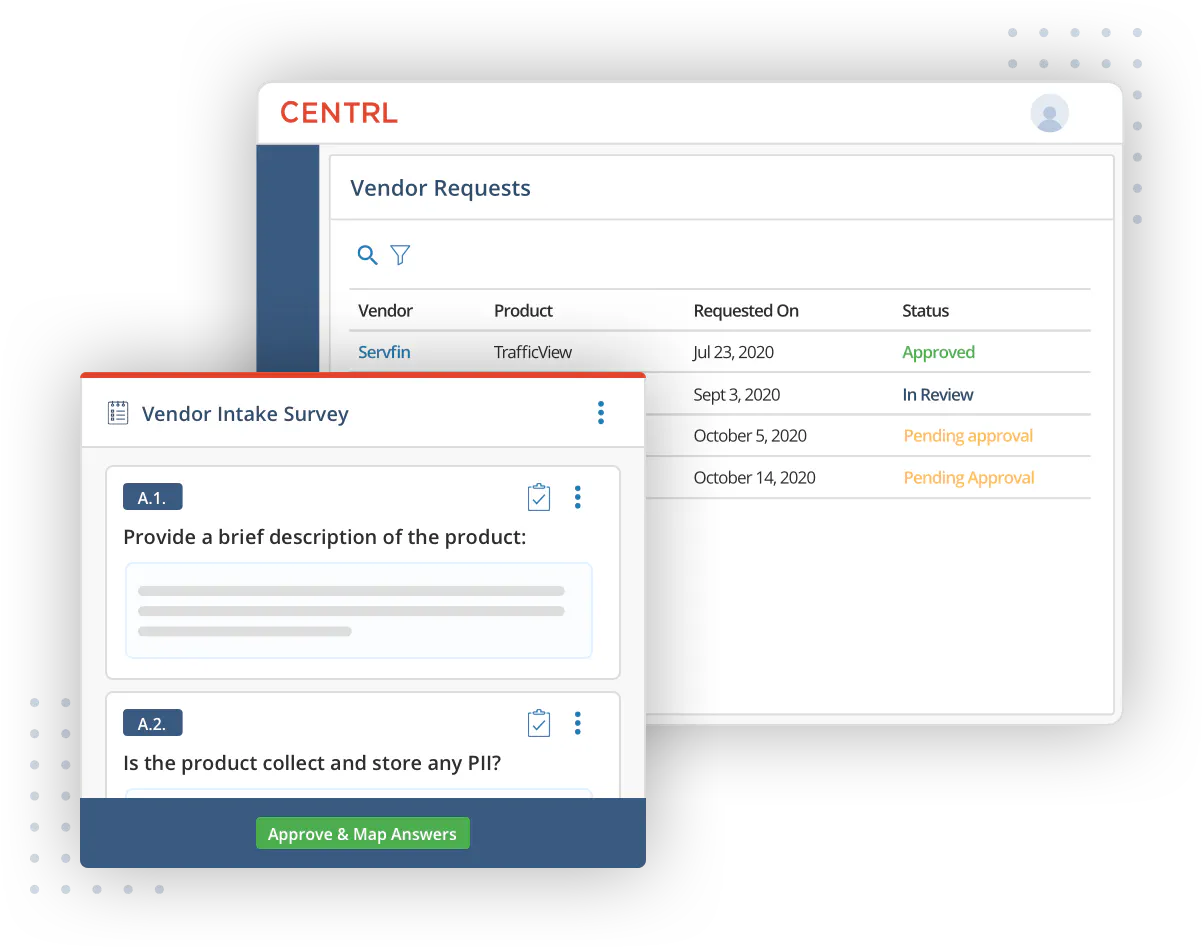Screen dimensions: 1202x948
Task: Open the three-dot menu for question A.1.
Action: pos(577,497)
